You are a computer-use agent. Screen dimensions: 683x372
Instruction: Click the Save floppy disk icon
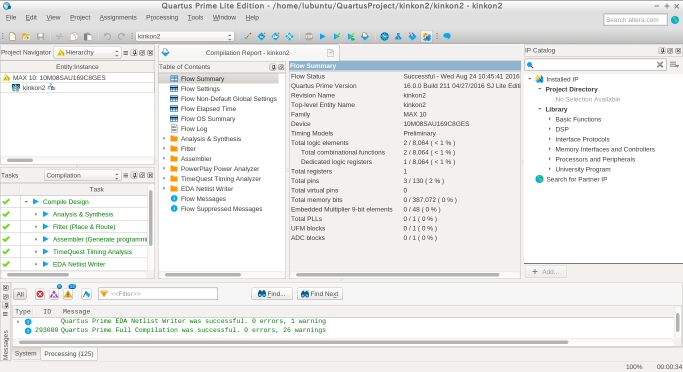pos(41,37)
